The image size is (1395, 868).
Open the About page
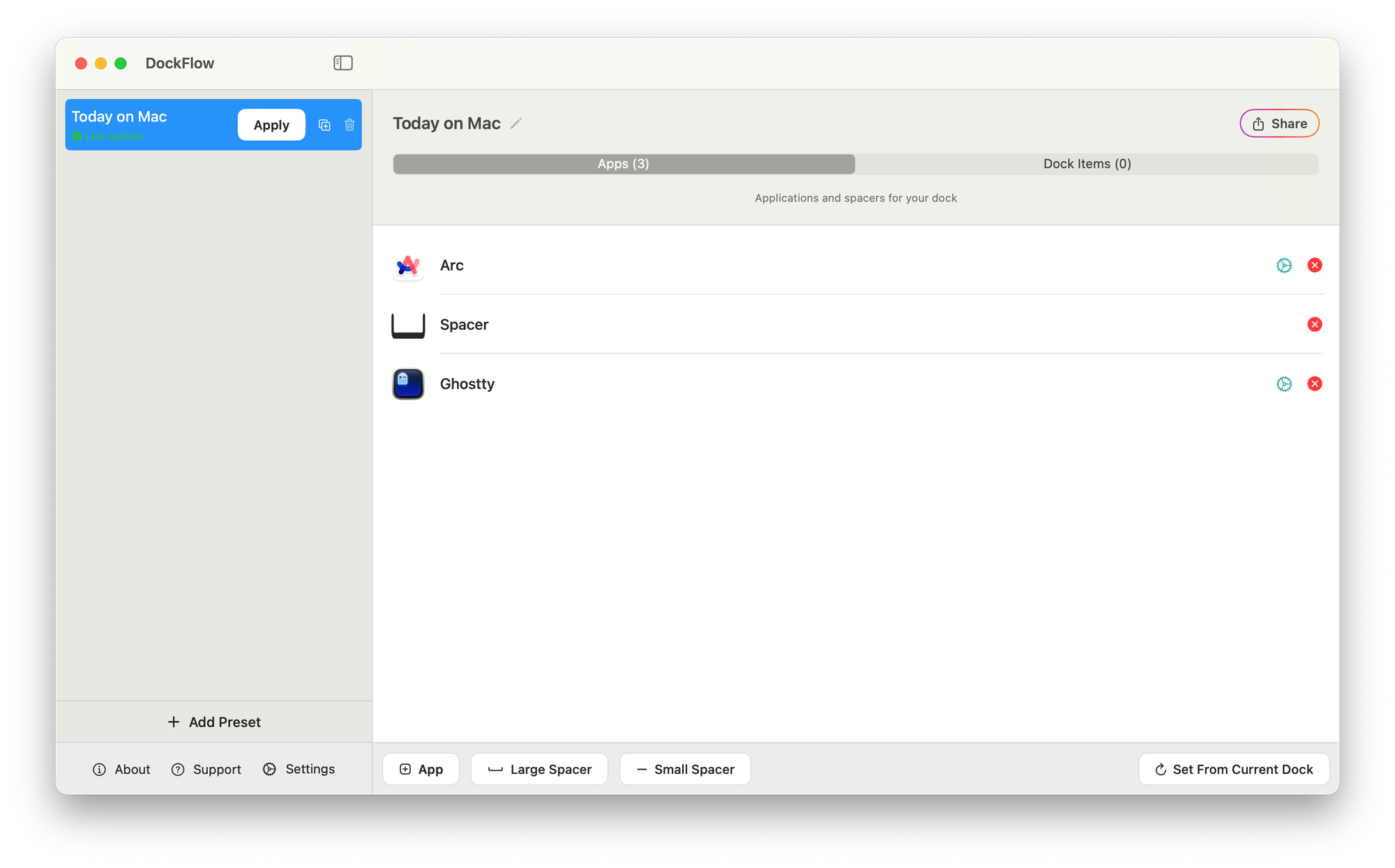(x=121, y=769)
